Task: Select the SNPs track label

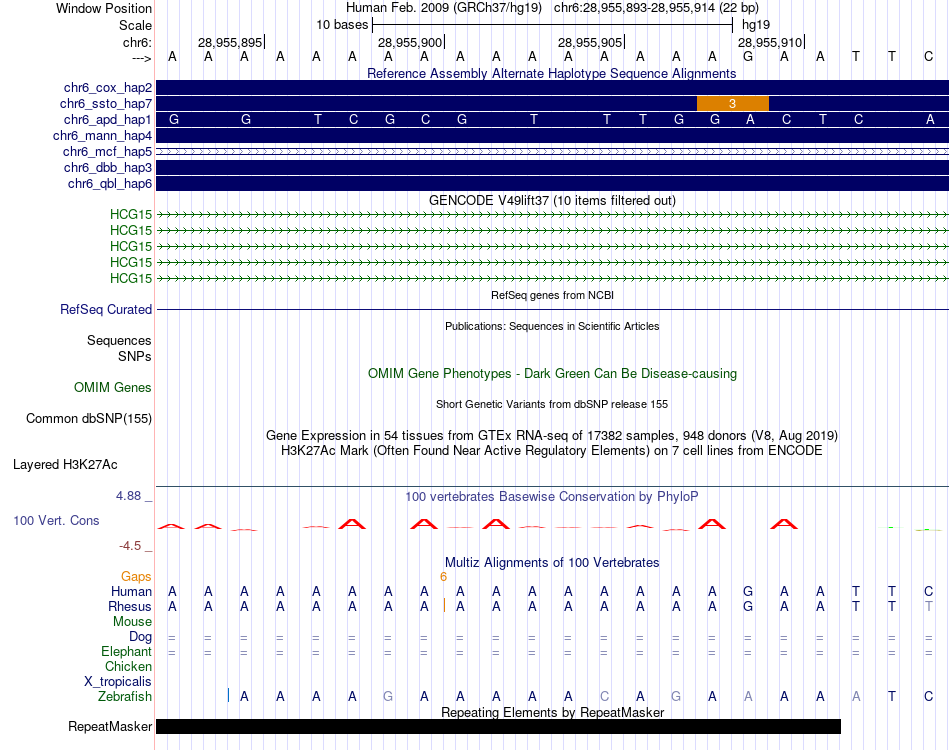Action: 135,356
